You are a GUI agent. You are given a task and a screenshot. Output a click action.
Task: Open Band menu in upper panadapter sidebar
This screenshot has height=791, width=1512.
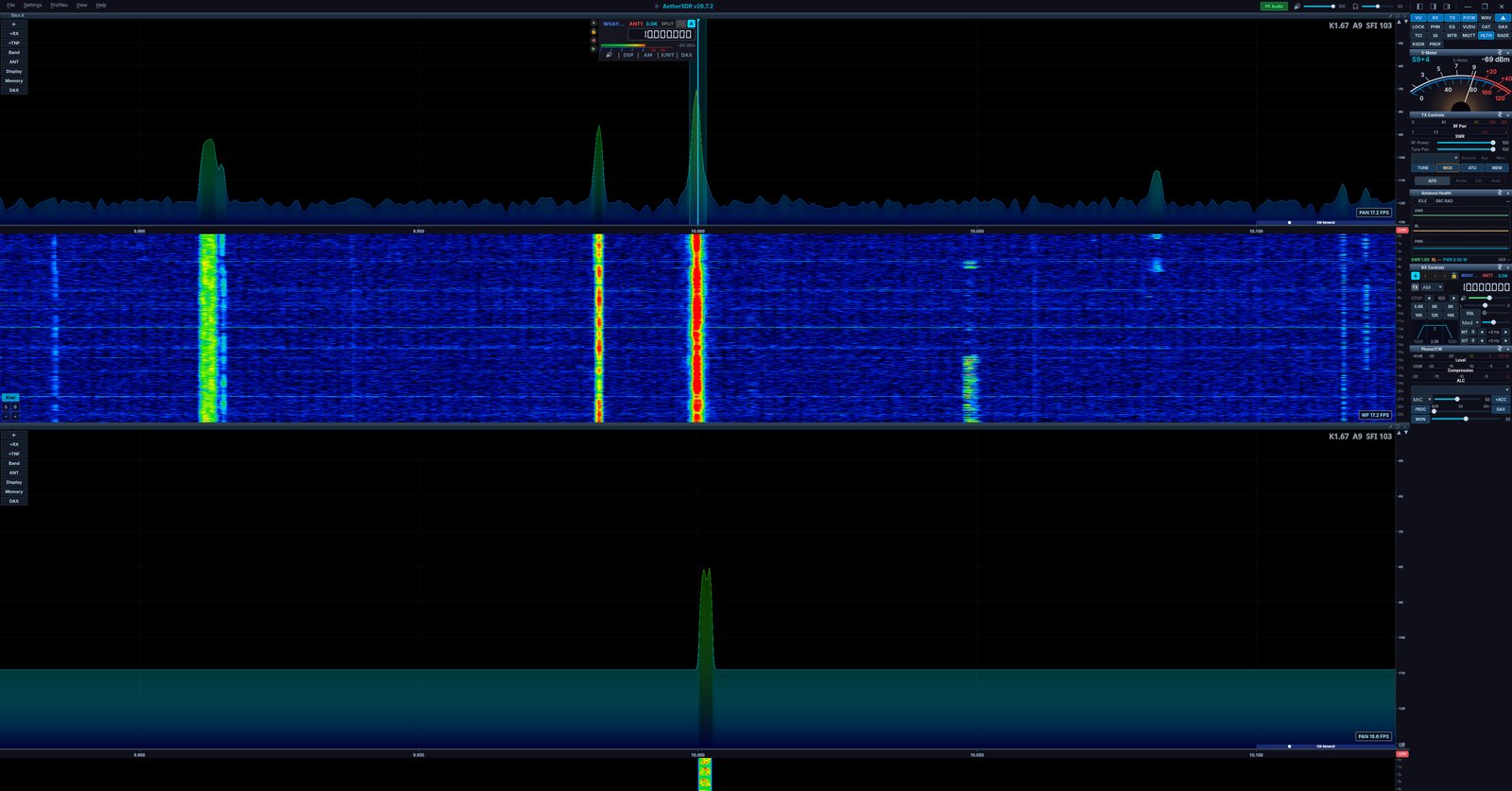coord(14,52)
